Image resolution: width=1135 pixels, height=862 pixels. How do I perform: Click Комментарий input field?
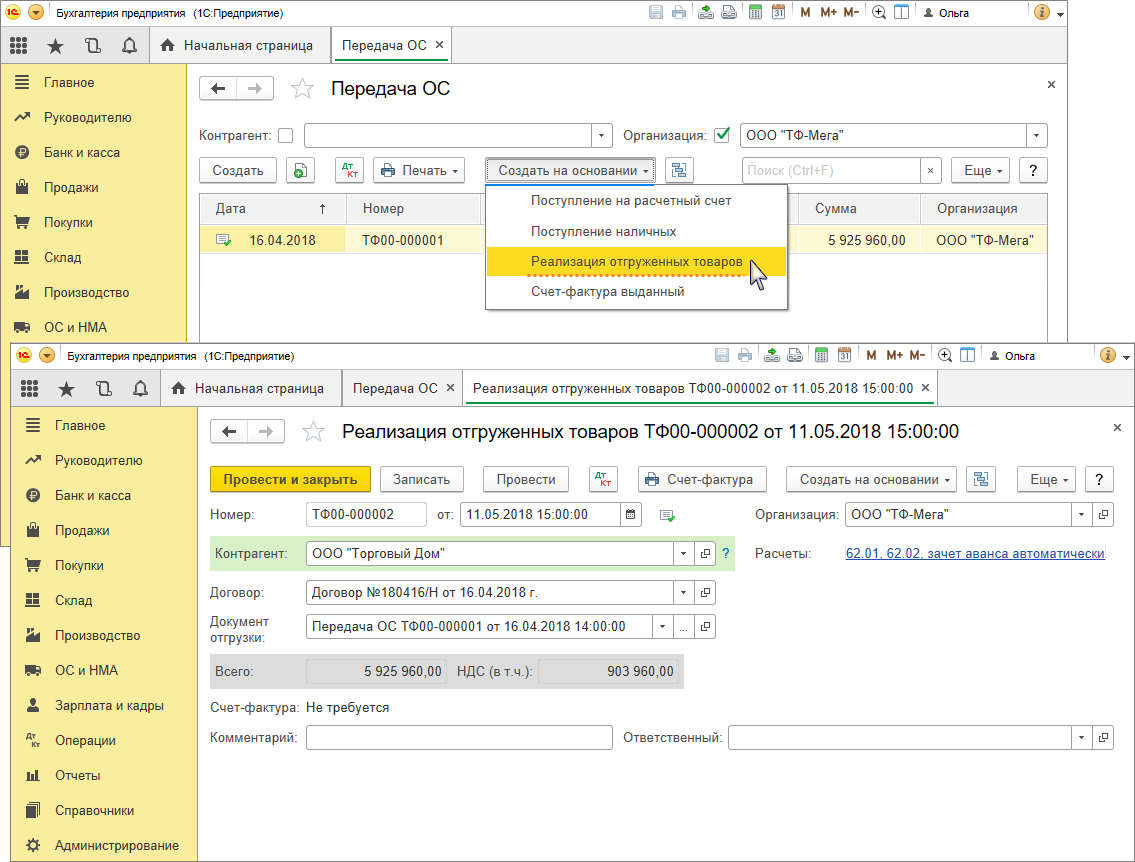point(459,738)
